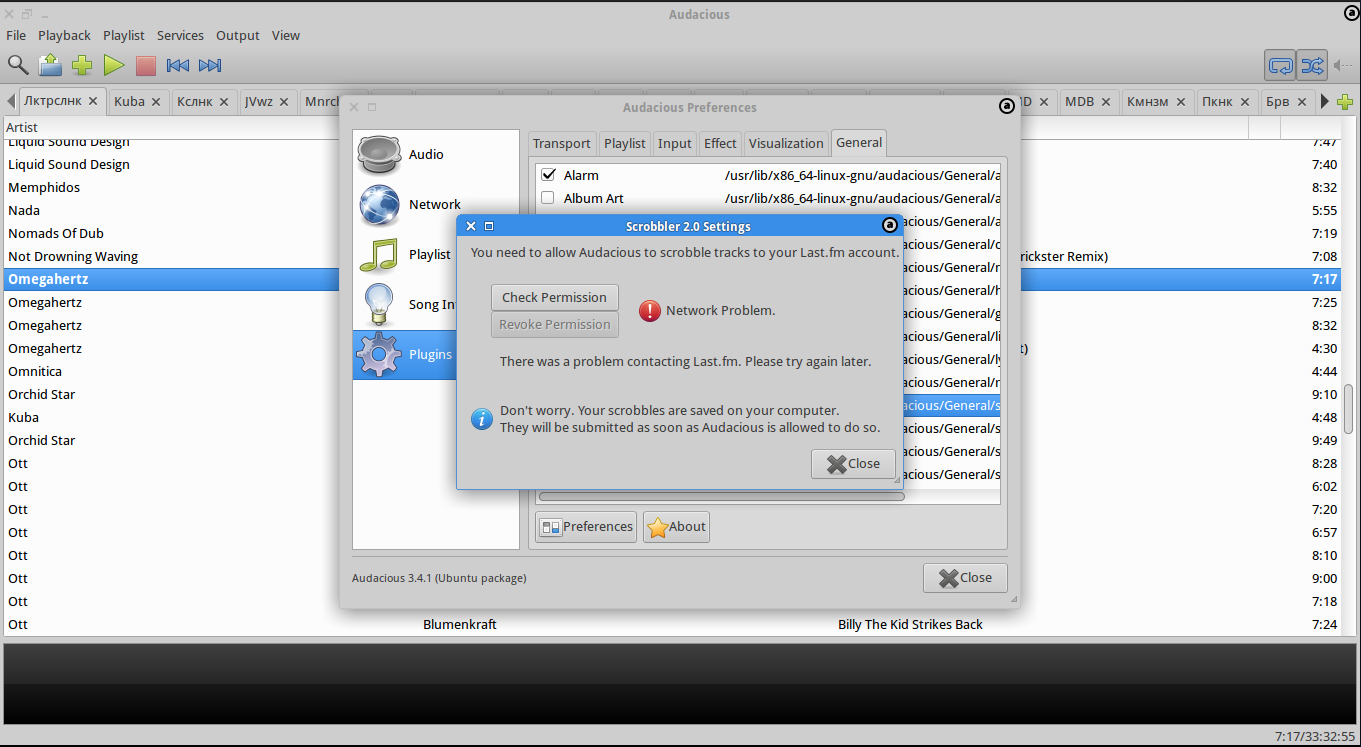Switch to the Effect plugins tab
Viewport: 1361px width, 747px height.
pyautogui.click(x=720, y=143)
